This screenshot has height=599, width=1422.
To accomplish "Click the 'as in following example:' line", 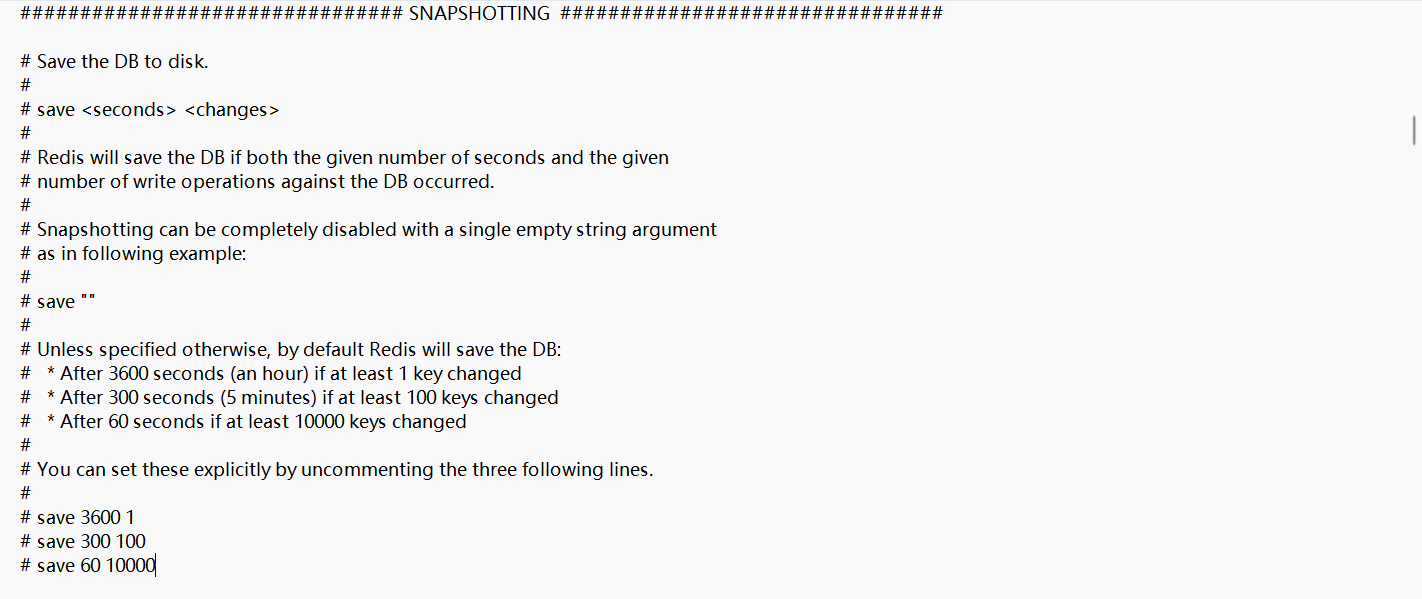I will click(x=133, y=253).
